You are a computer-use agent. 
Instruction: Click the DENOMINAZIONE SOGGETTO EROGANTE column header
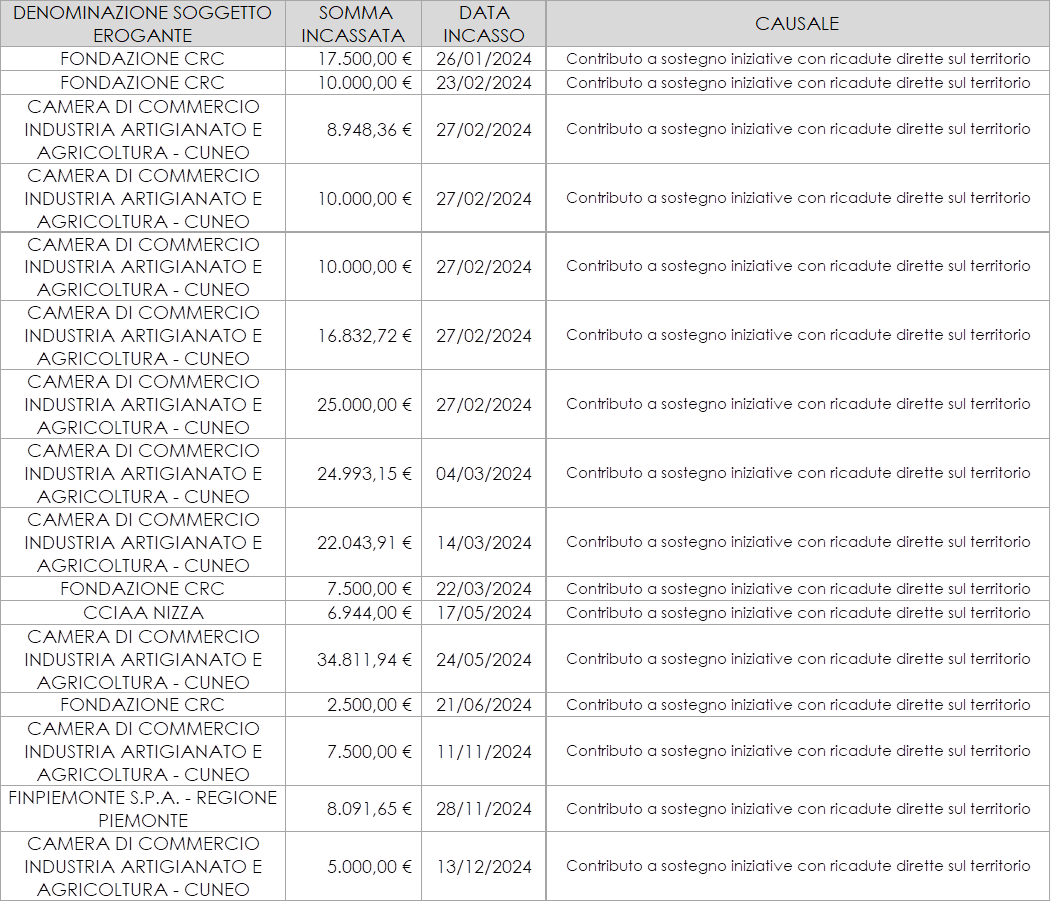[142, 24]
